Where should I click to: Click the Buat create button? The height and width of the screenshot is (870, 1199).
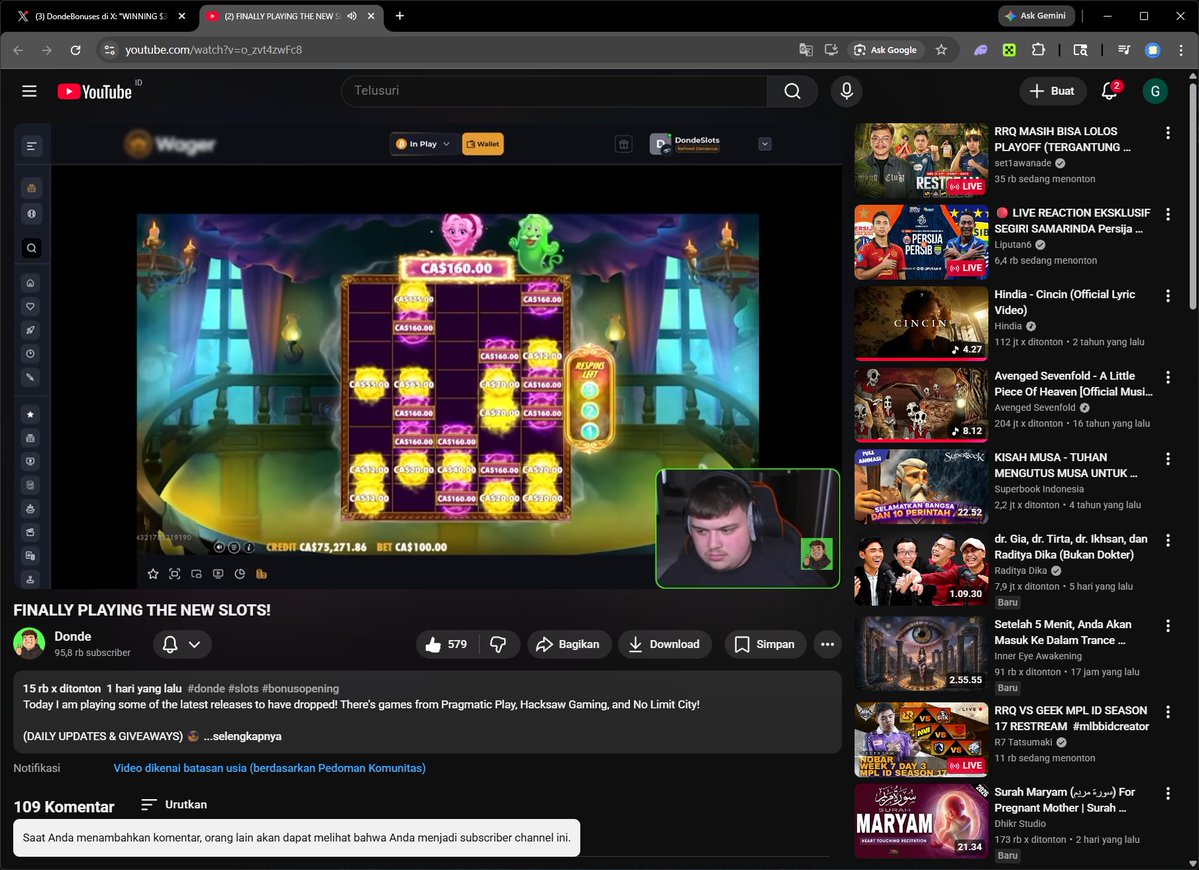(1052, 91)
